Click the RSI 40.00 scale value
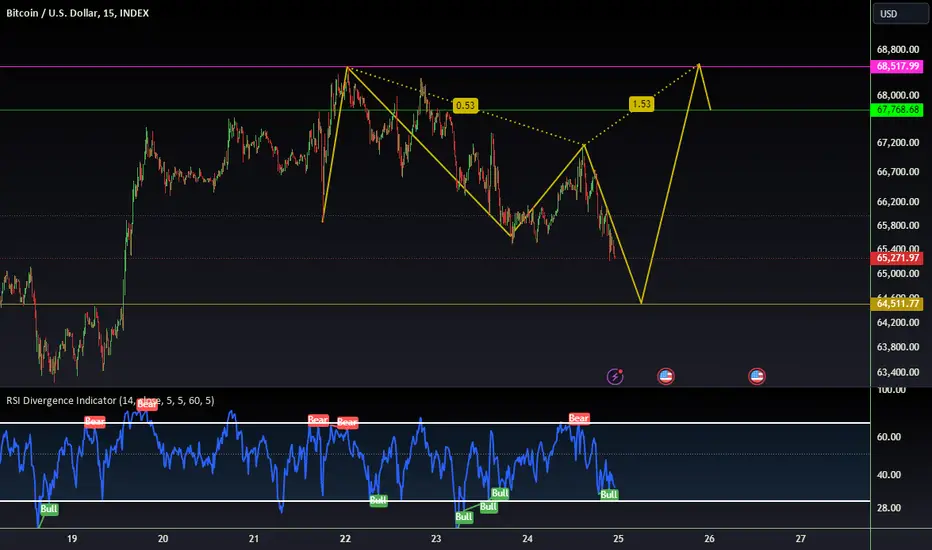The height and width of the screenshot is (550, 932). [x=889, y=474]
